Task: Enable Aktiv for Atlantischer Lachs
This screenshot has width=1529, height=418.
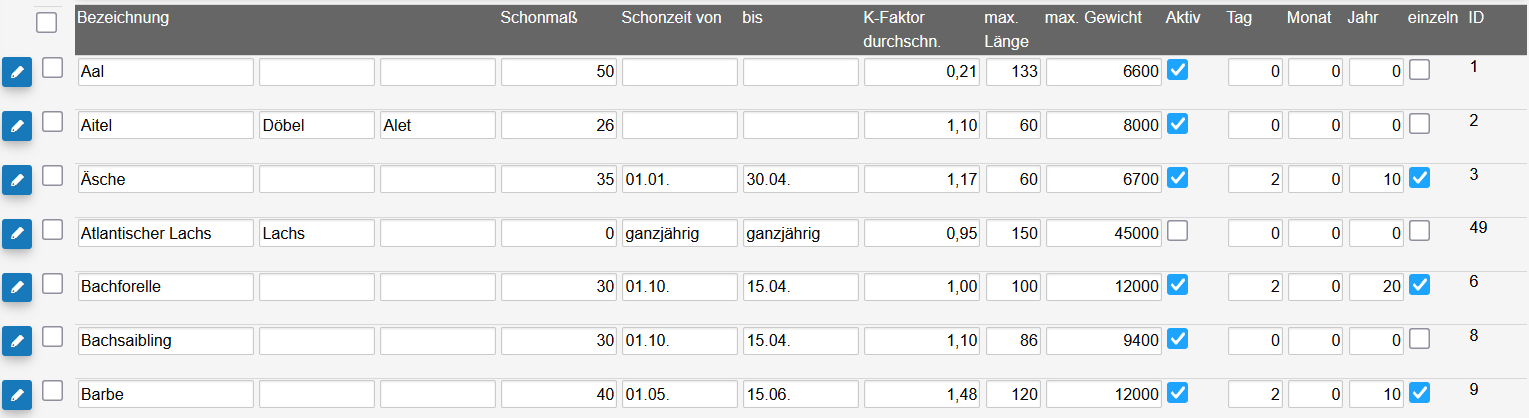Action: [1178, 231]
